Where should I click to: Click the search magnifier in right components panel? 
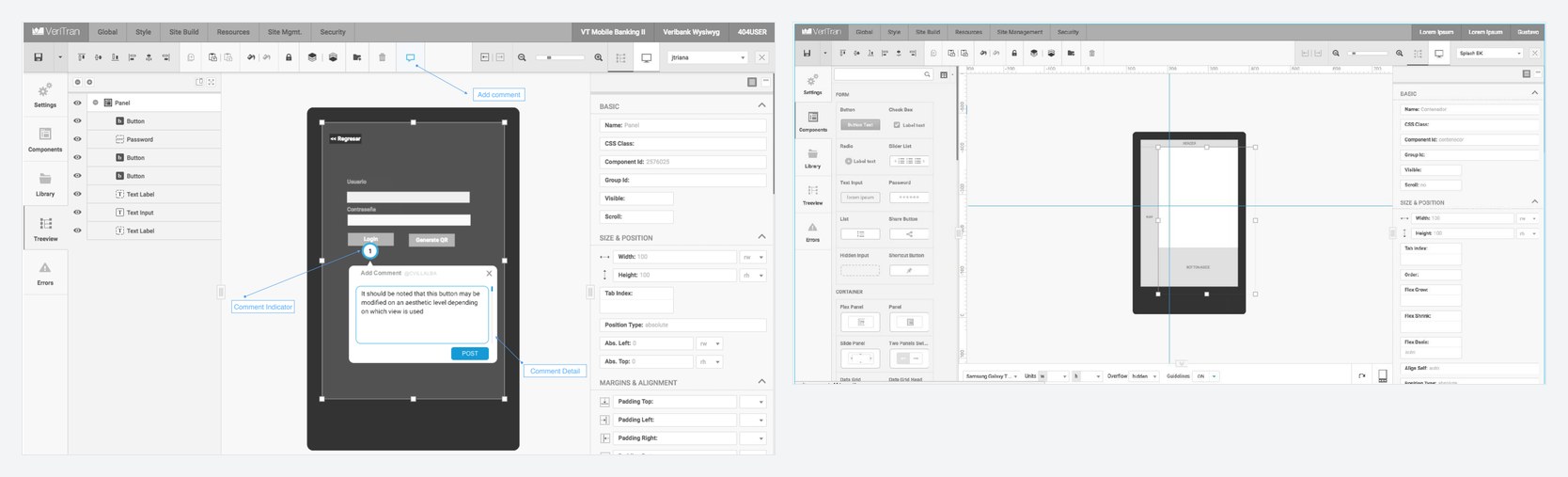927,74
